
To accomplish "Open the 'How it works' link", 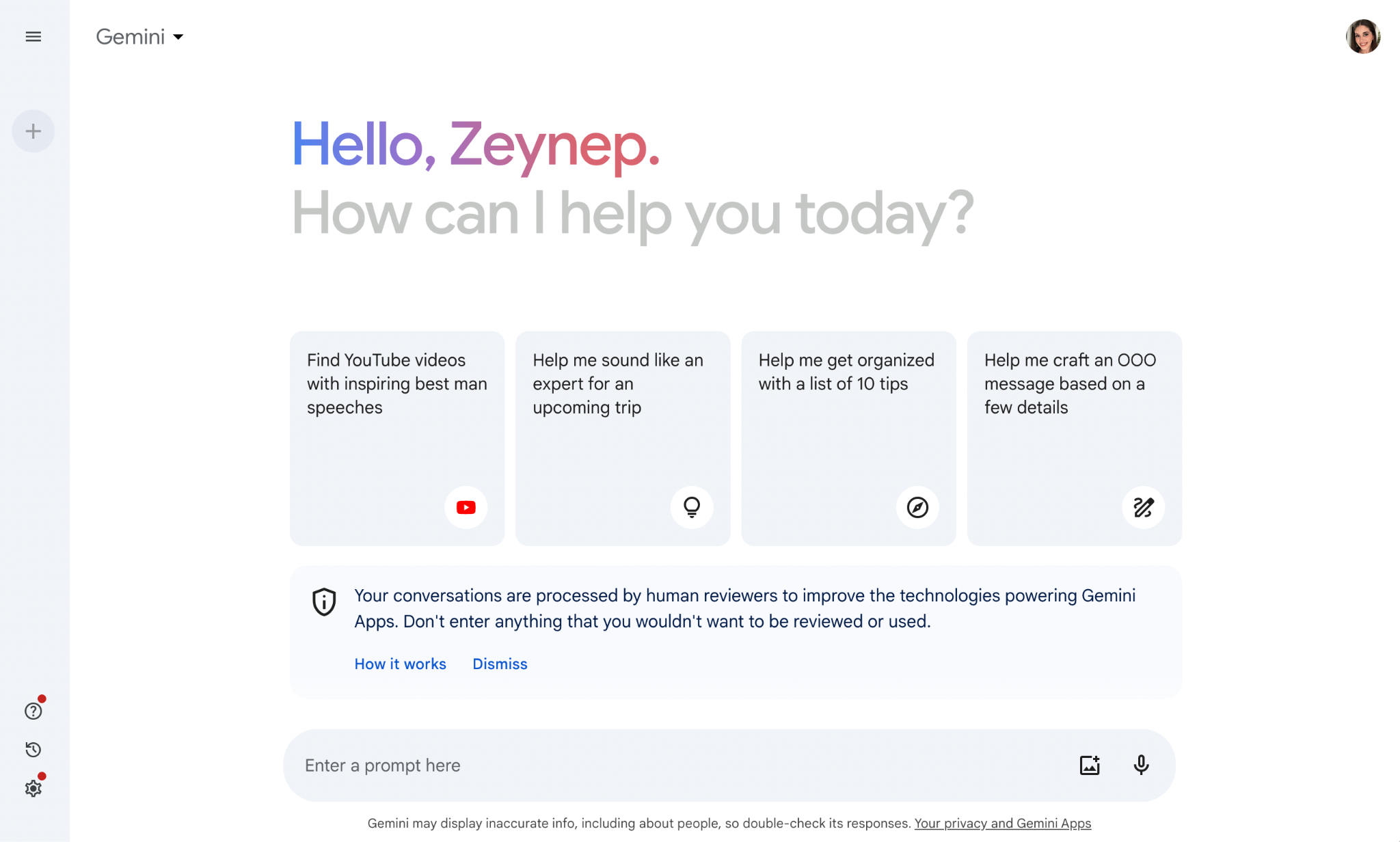I will pyautogui.click(x=400, y=664).
